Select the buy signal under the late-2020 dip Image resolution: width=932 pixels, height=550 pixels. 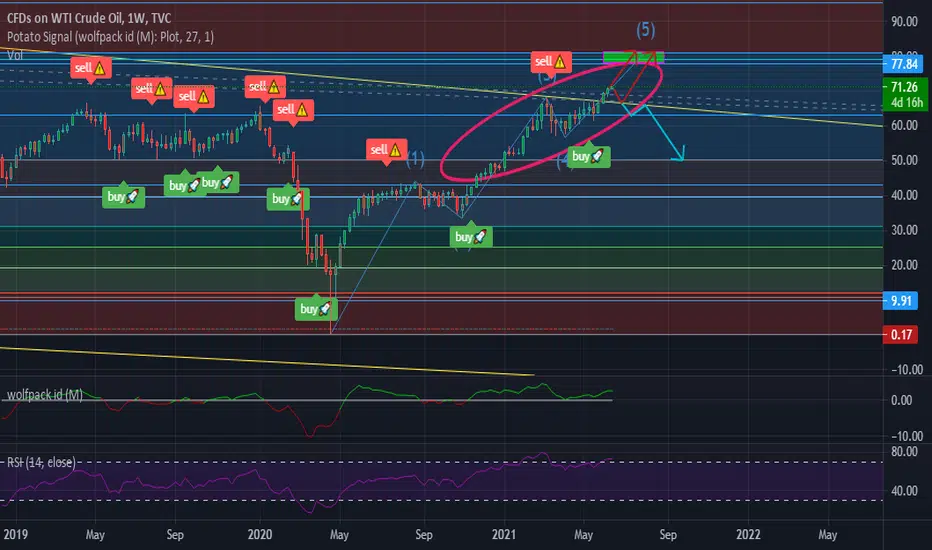pyautogui.click(x=471, y=237)
